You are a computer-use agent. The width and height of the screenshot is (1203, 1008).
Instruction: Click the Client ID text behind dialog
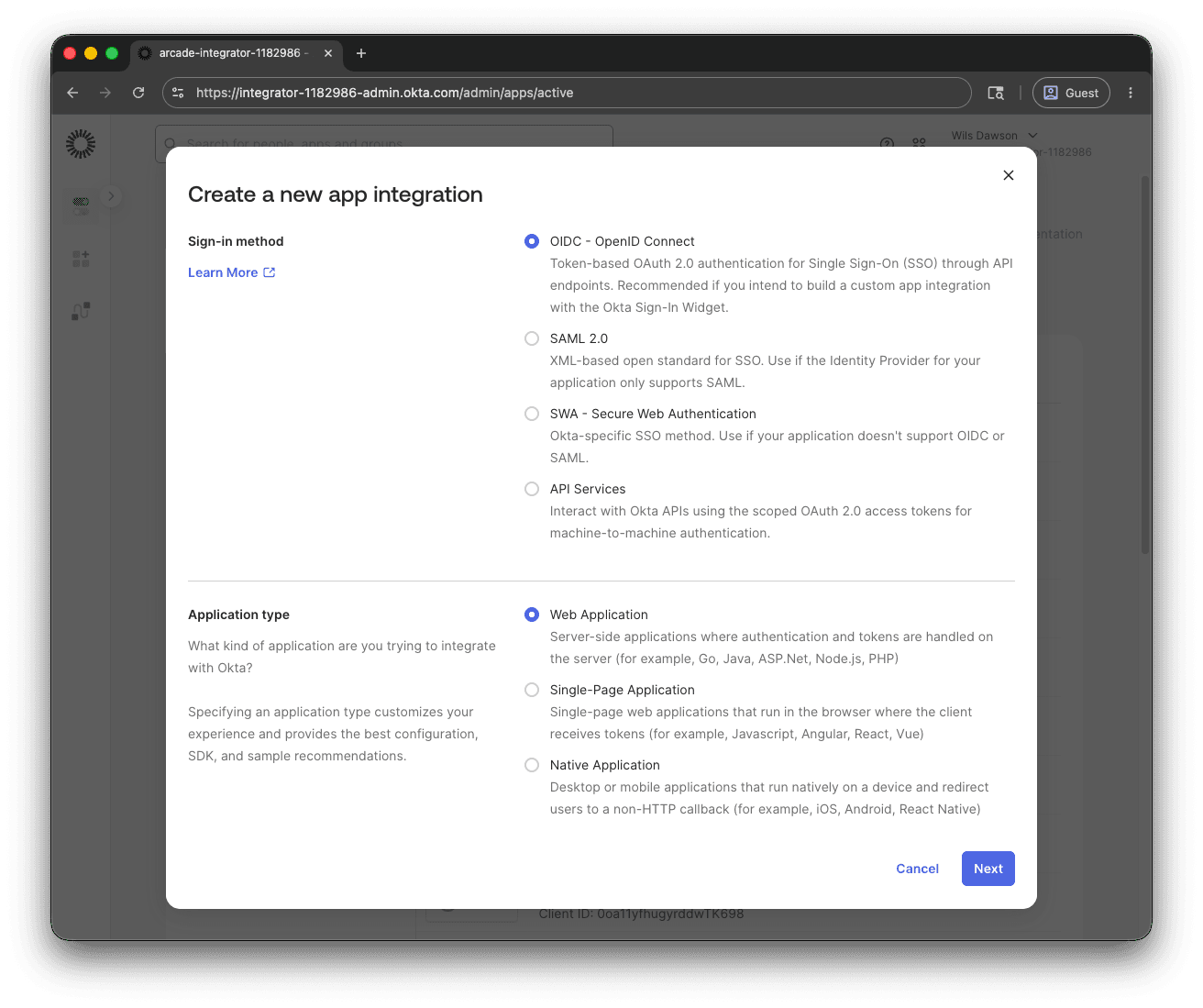pos(641,914)
